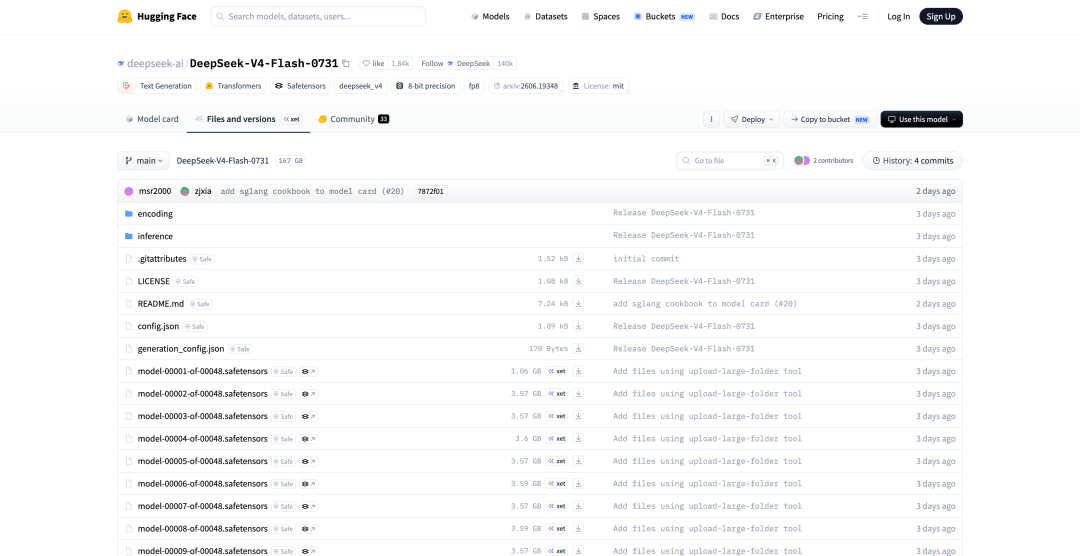Open generation_config.json file

point(181,349)
